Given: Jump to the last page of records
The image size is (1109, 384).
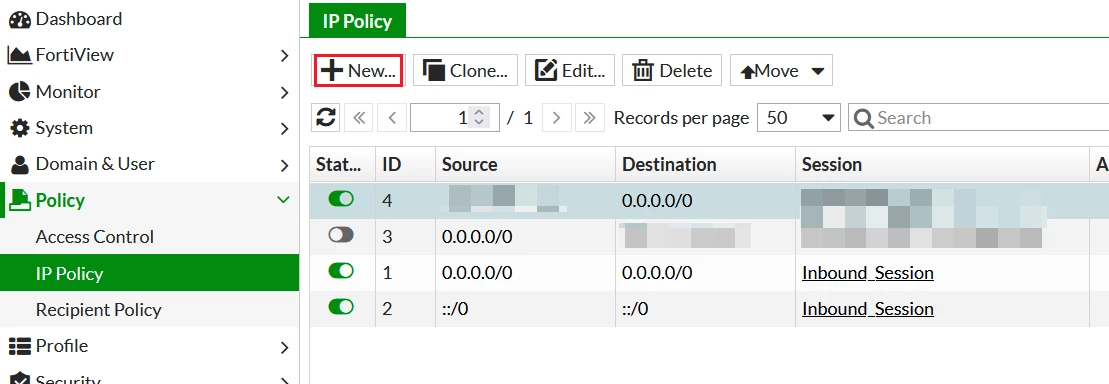Looking at the screenshot, I should point(590,117).
